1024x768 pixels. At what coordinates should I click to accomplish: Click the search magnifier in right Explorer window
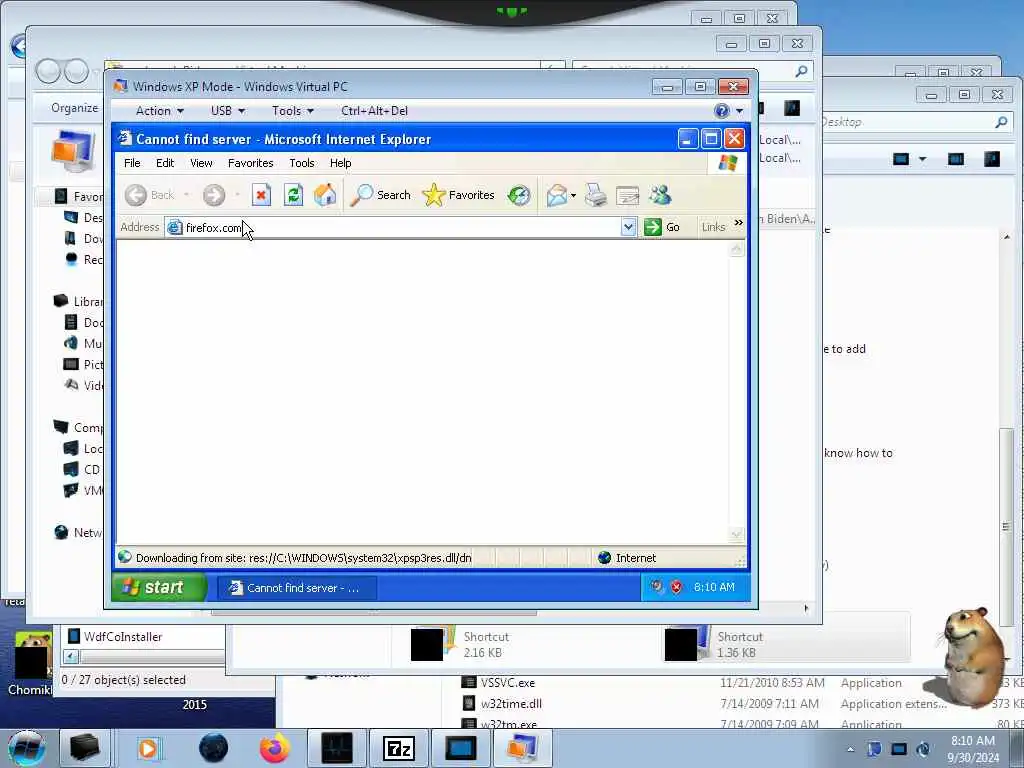point(1000,122)
